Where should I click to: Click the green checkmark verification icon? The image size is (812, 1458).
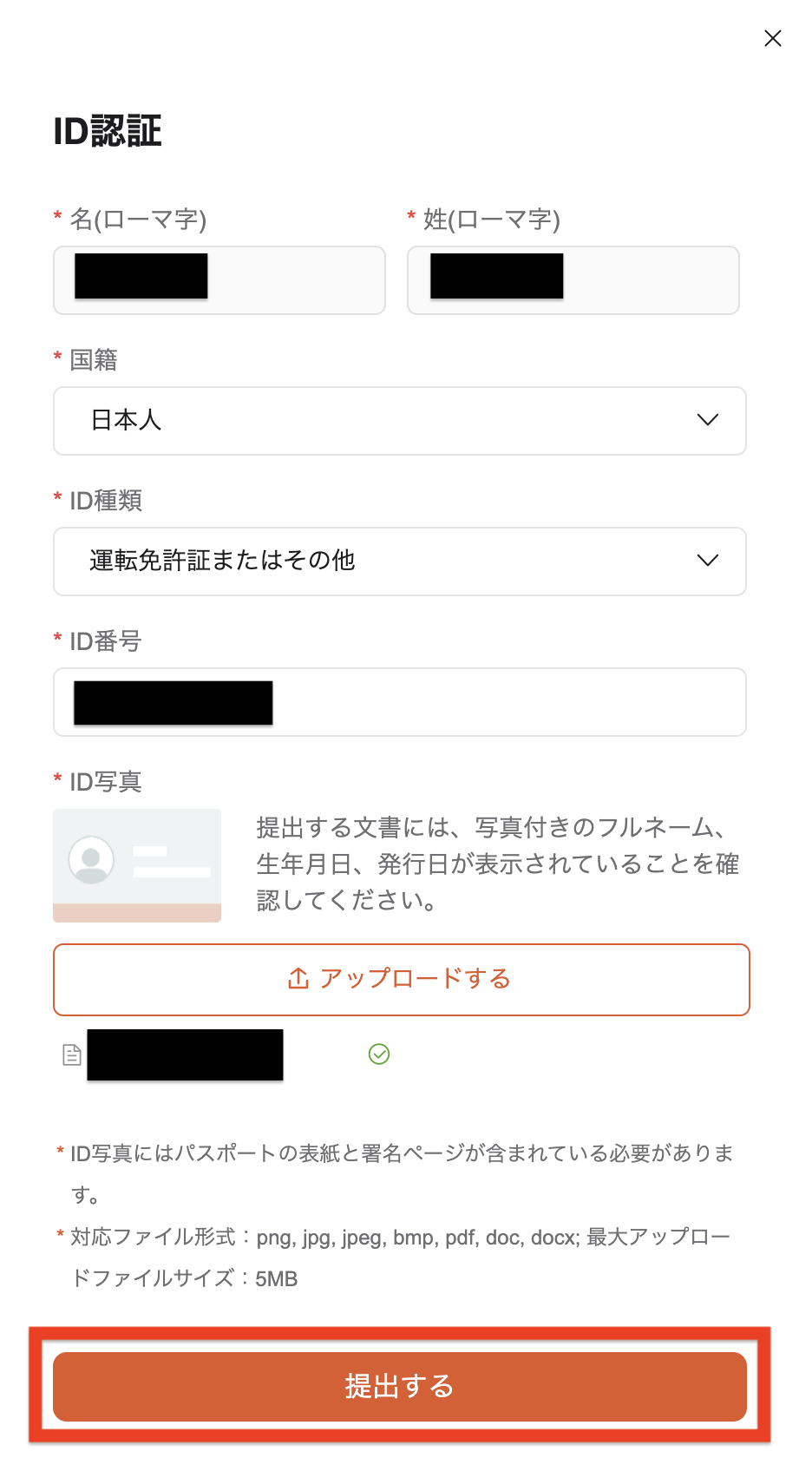click(379, 1054)
